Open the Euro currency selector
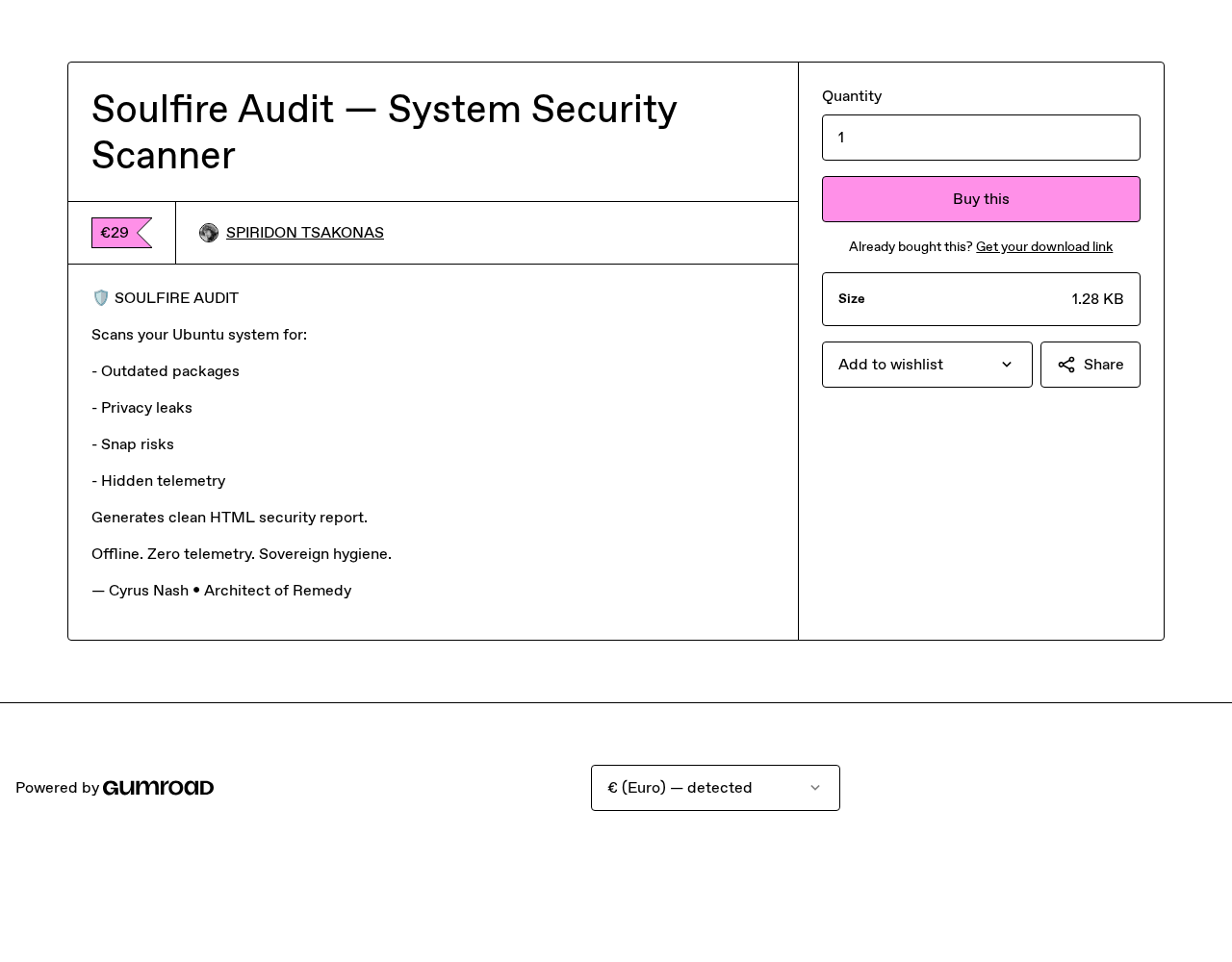 [x=715, y=788]
